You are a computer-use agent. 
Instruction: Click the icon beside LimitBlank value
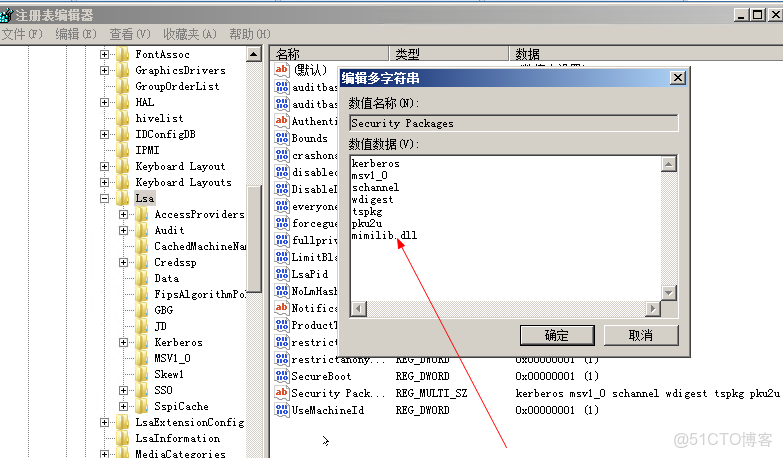click(282, 257)
